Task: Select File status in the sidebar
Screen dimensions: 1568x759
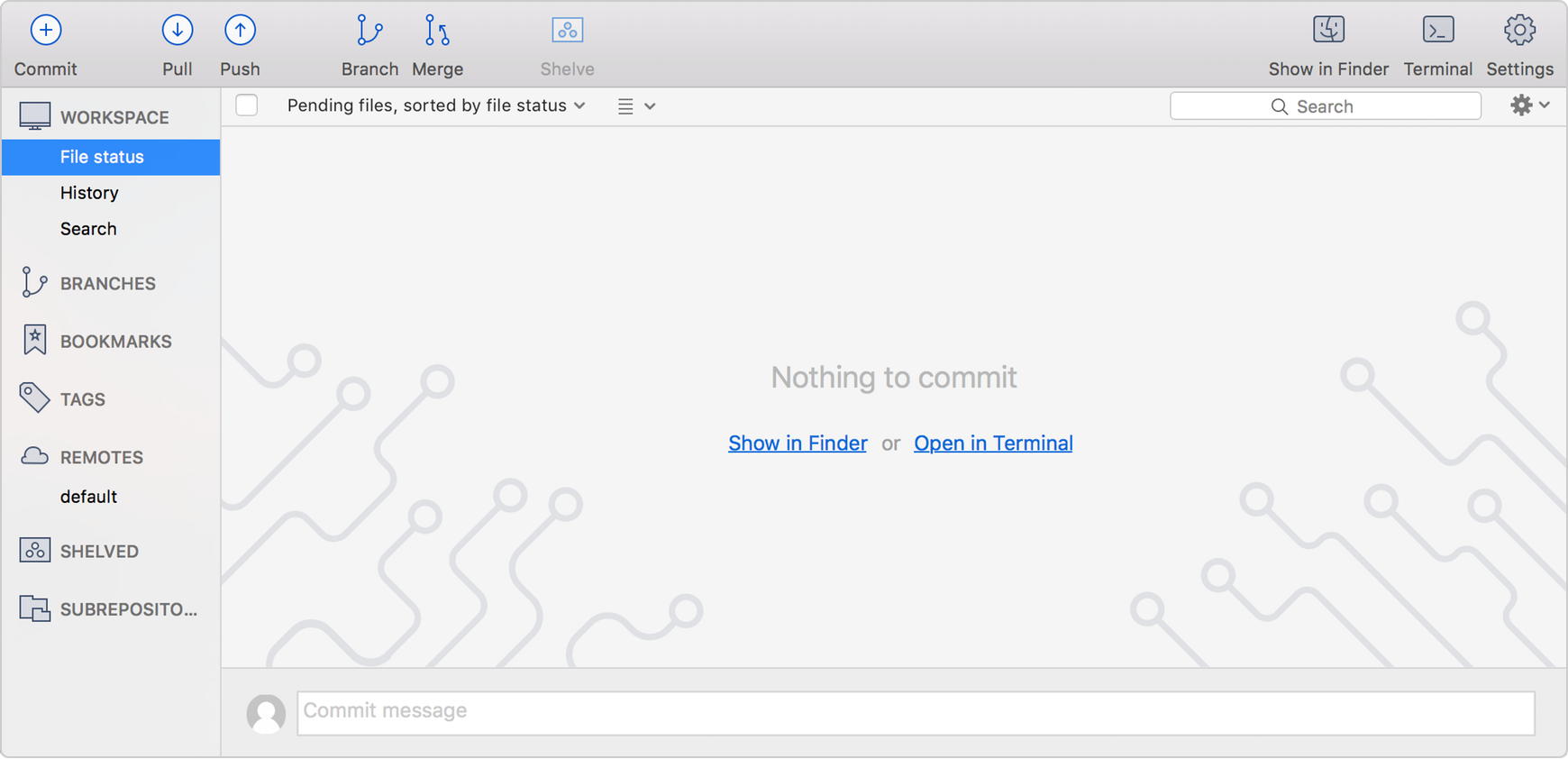Action: (x=102, y=157)
